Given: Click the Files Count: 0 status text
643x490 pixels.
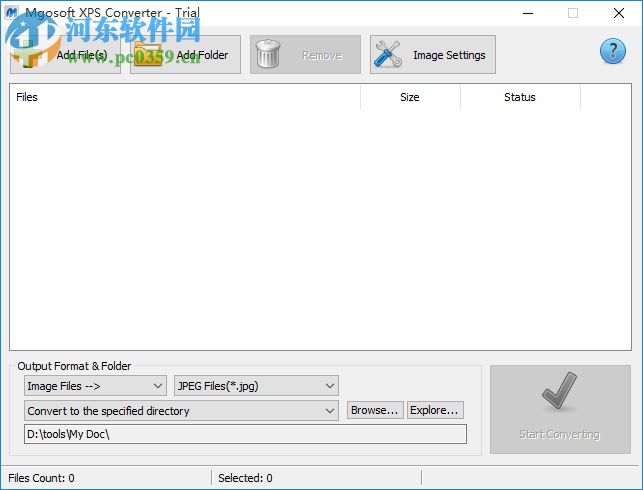Looking at the screenshot, I should [x=41, y=478].
